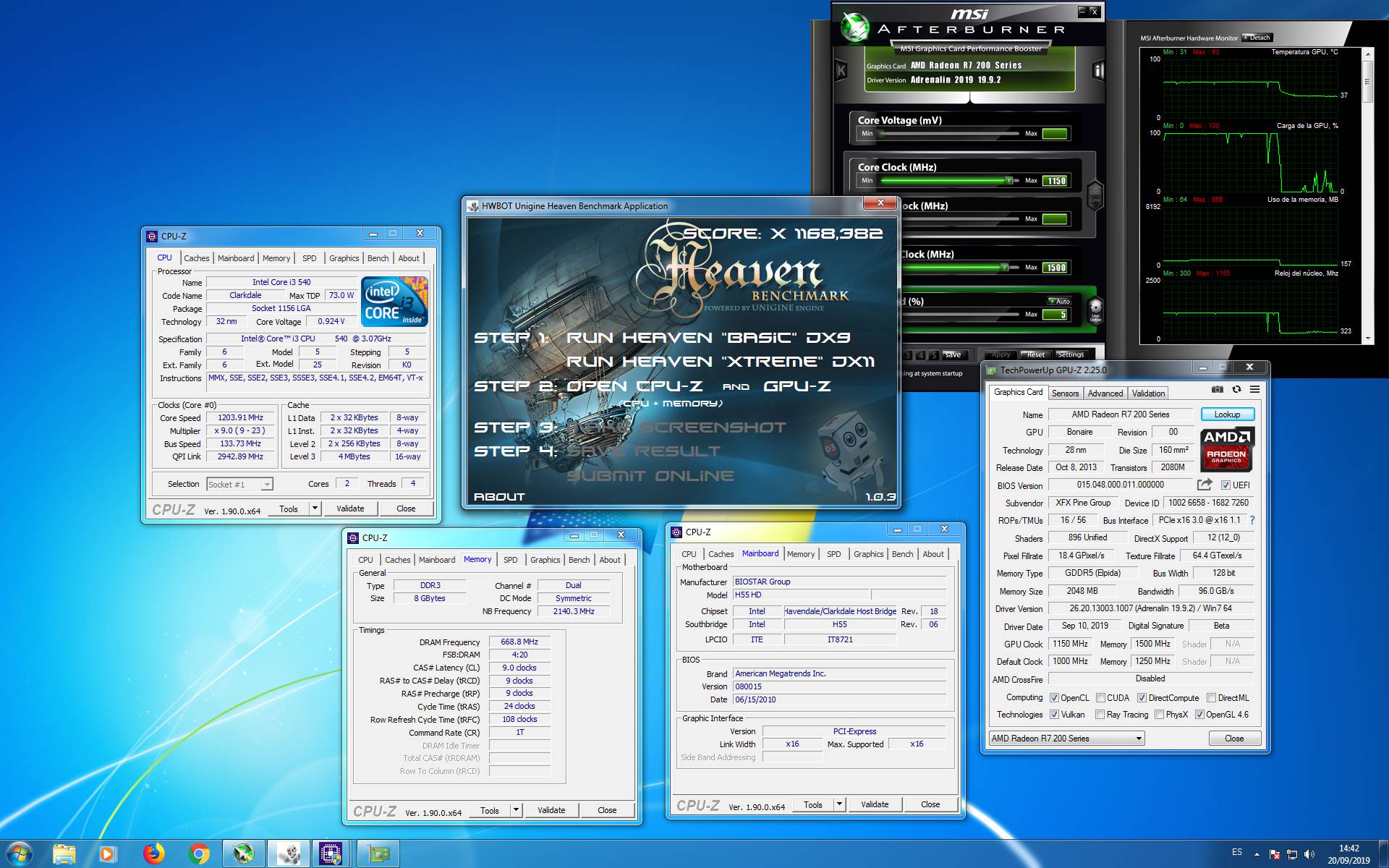Click the fan User Define icon in Afterburner
Image resolution: width=1389 pixels, height=868 pixels.
click(1095, 310)
